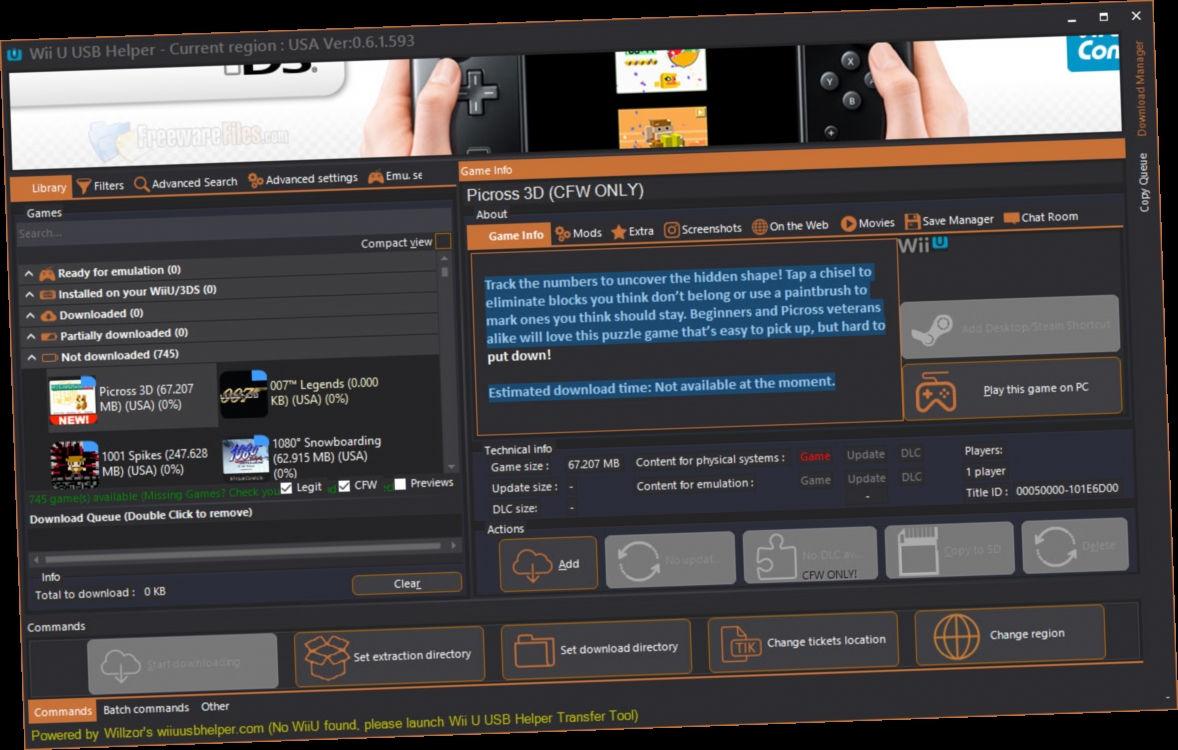Switch to bottom Commands tab
Image resolution: width=1178 pixels, height=750 pixels.
[x=62, y=711]
